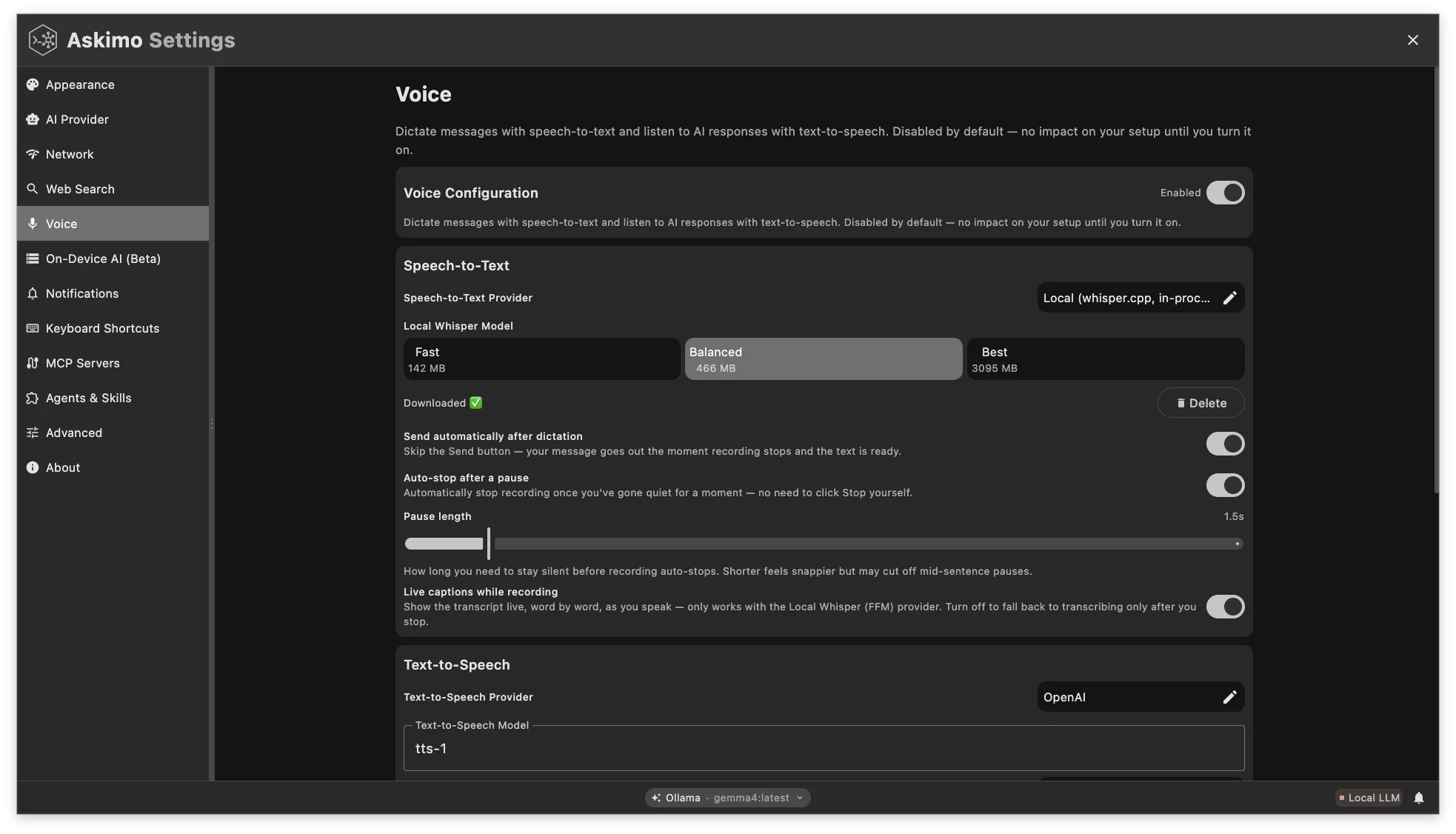Viewport: 1456px width, 834px height.
Task: Open the About section
Action: pos(113,467)
